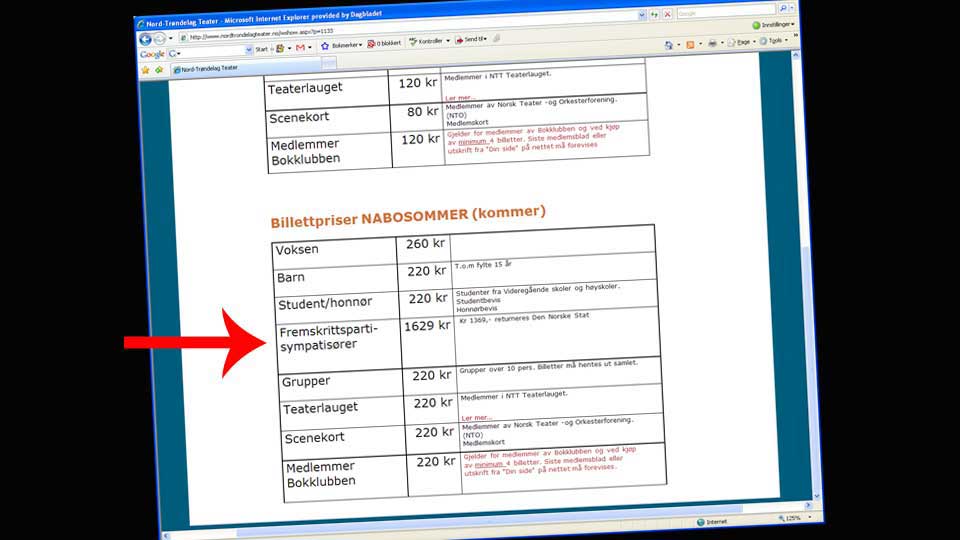Screen dimensions: 960x540
Task: Follow 'Ler mer...' link in upper Teaterlauget row
Action: pyautogui.click(x=460, y=98)
